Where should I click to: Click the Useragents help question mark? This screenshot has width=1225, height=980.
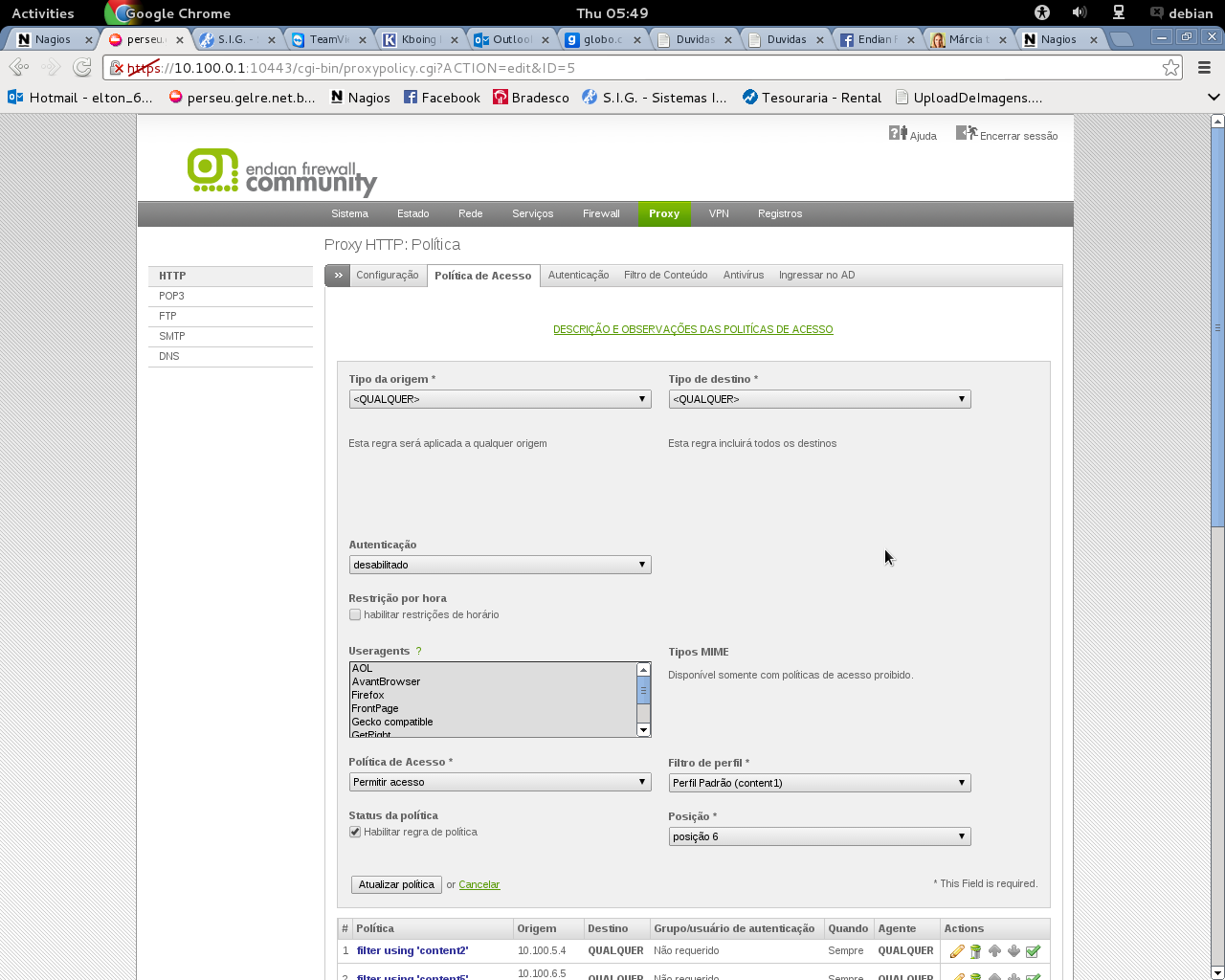(x=418, y=651)
